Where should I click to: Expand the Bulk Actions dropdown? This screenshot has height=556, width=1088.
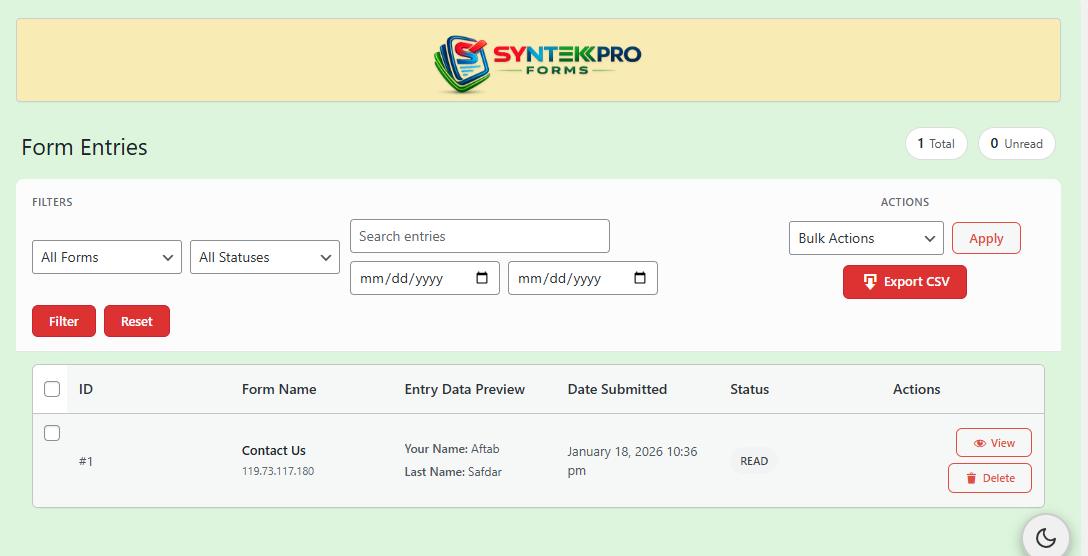866,238
